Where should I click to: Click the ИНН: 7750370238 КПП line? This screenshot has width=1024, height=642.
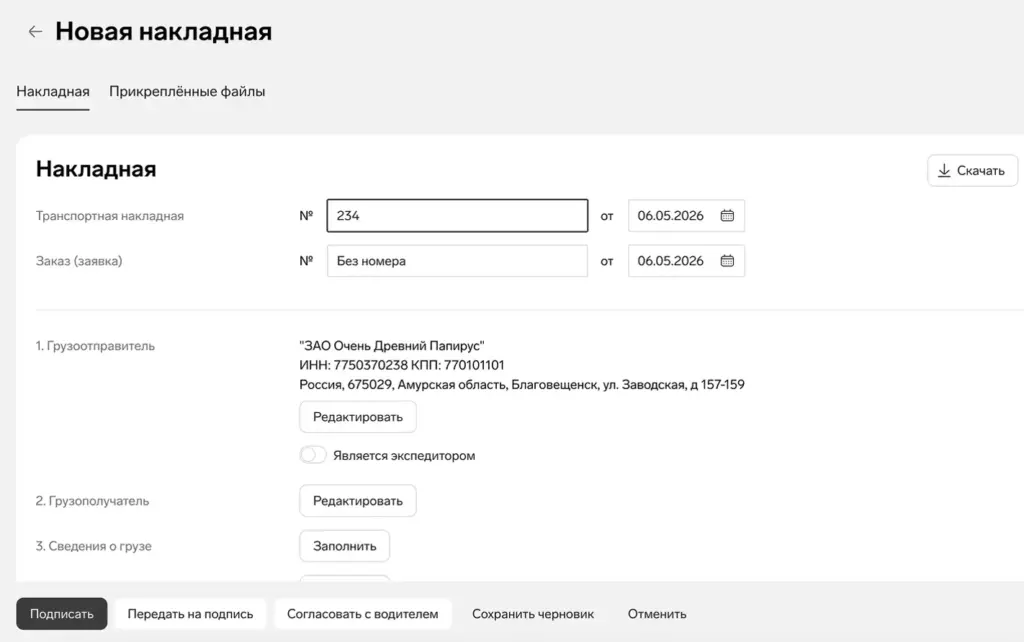402,365
